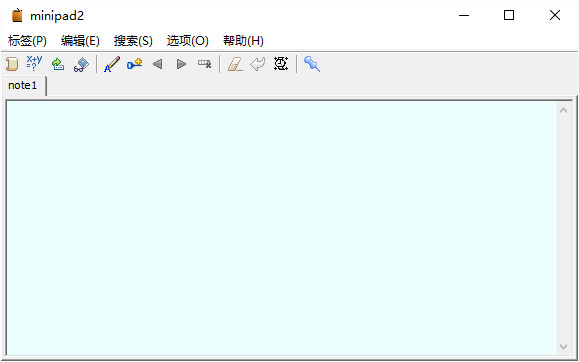This screenshot has width=579, height=362.
Task: Click the blue pushpin always-on-top icon
Action: pyautogui.click(x=312, y=64)
